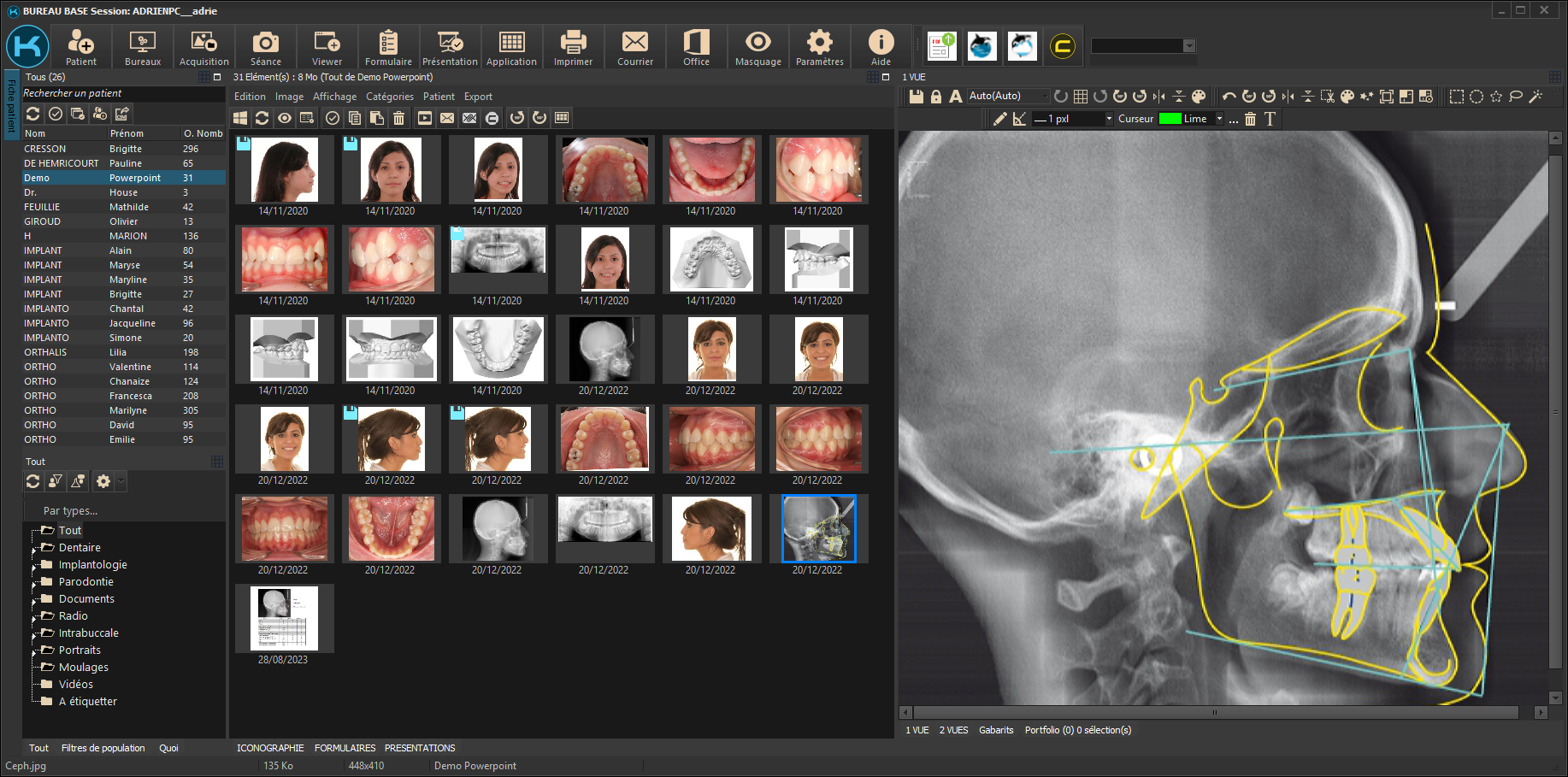Toggle the eye visibility icon in image toolbar

coord(285,118)
